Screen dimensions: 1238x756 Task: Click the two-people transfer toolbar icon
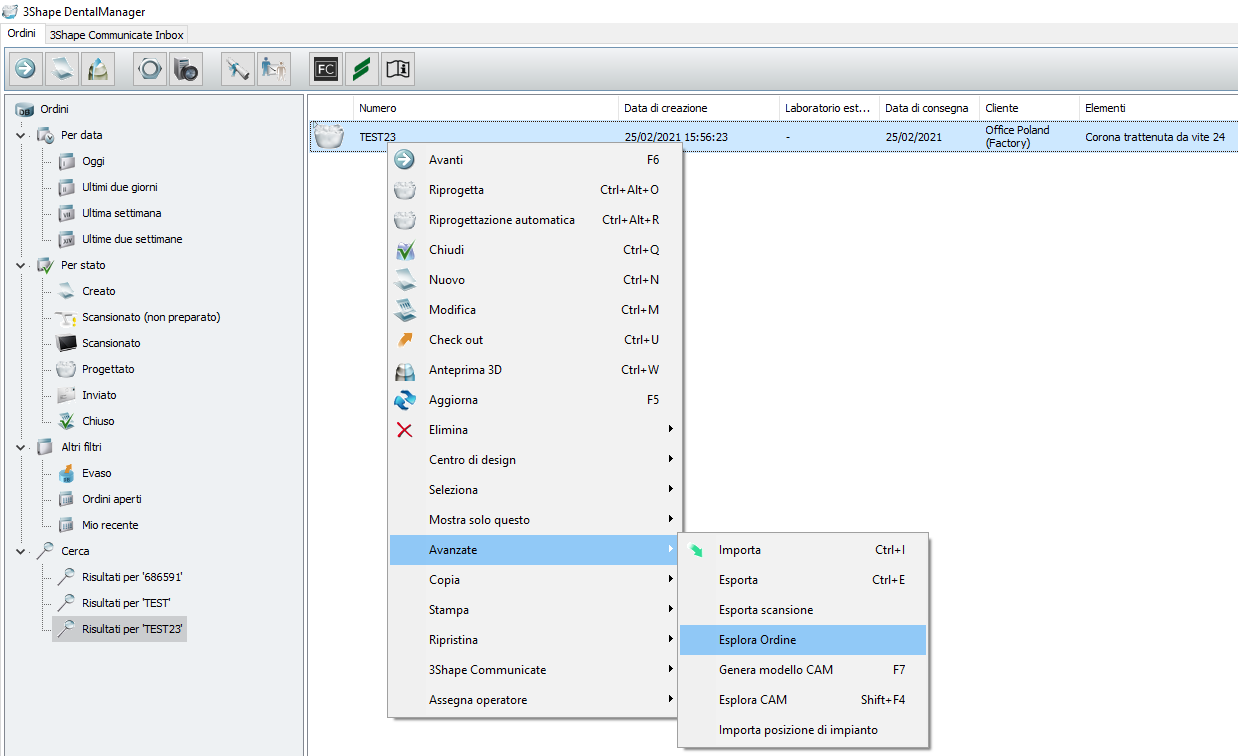click(274, 69)
